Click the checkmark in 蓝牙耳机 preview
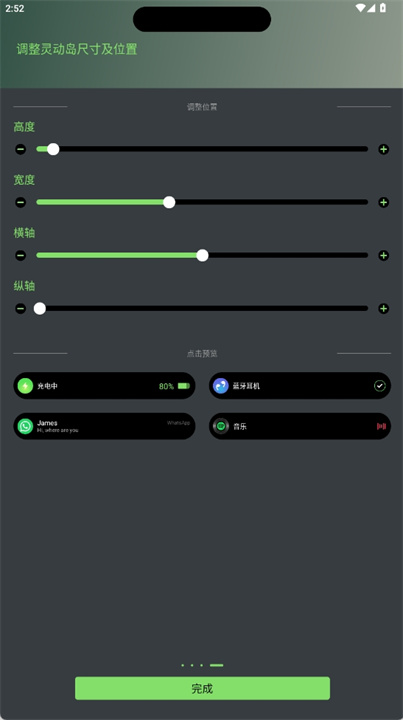The height and width of the screenshot is (720, 403). pyautogui.click(x=380, y=386)
